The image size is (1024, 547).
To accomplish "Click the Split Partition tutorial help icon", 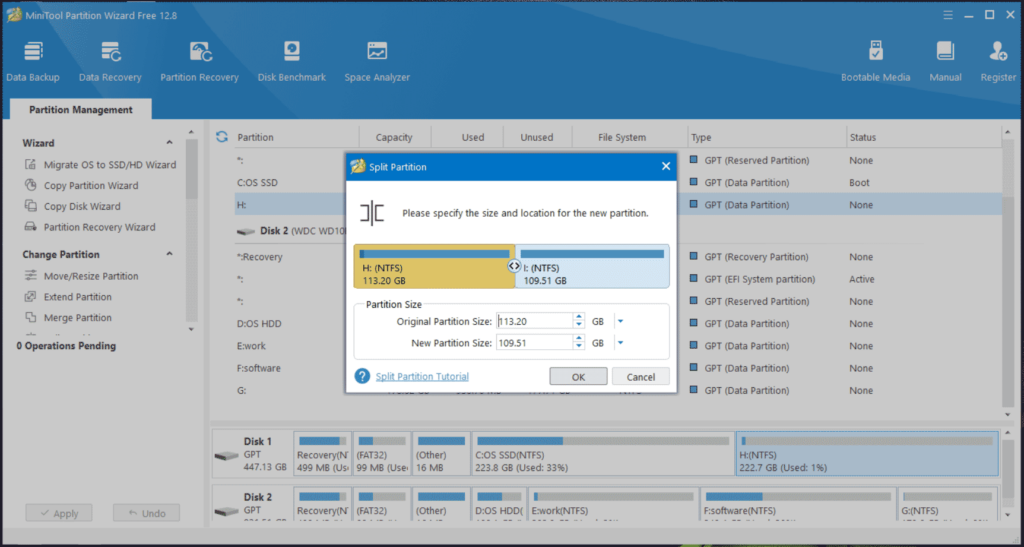I will click(362, 376).
